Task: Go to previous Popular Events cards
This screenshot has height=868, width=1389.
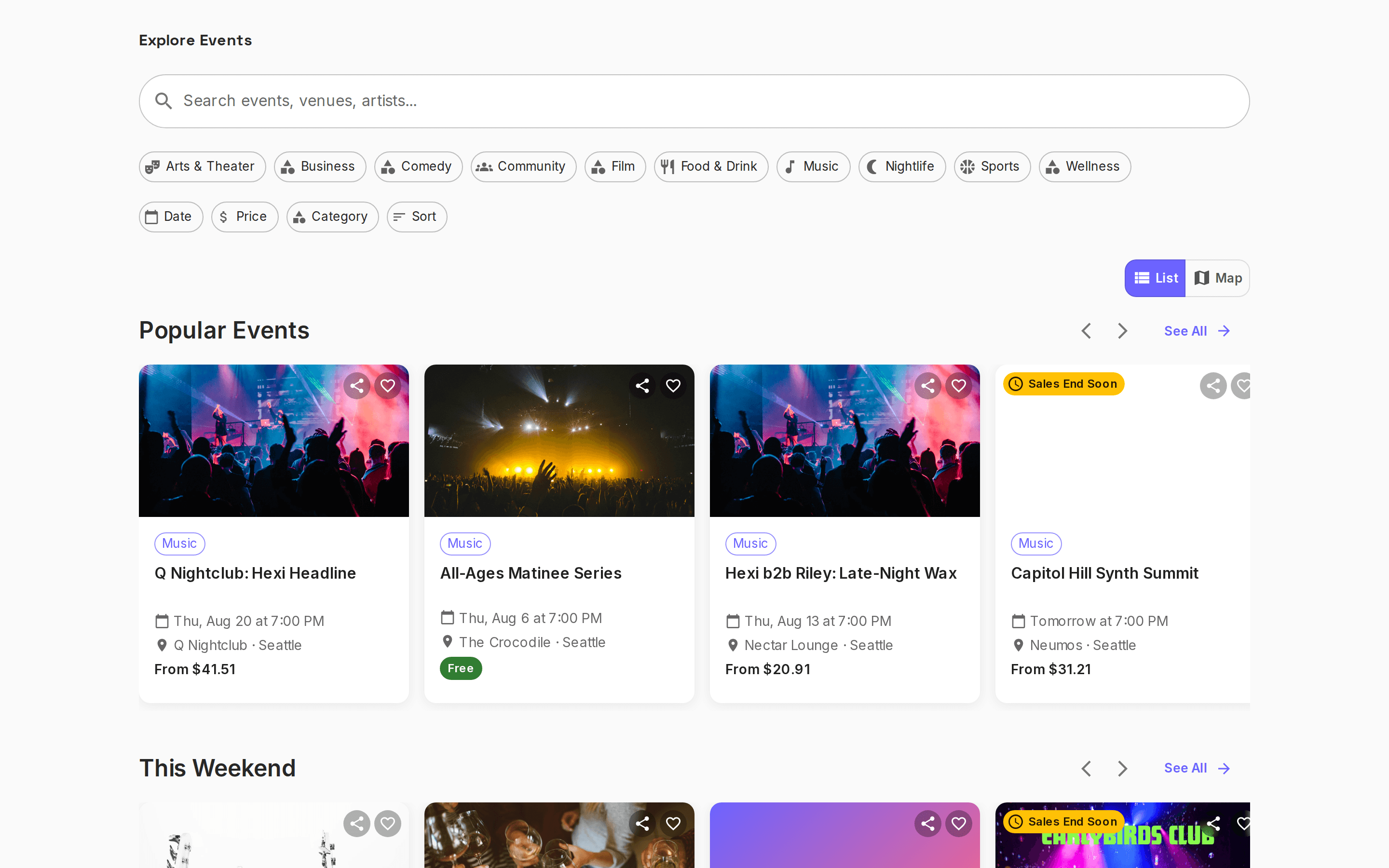Action: 1086,331
